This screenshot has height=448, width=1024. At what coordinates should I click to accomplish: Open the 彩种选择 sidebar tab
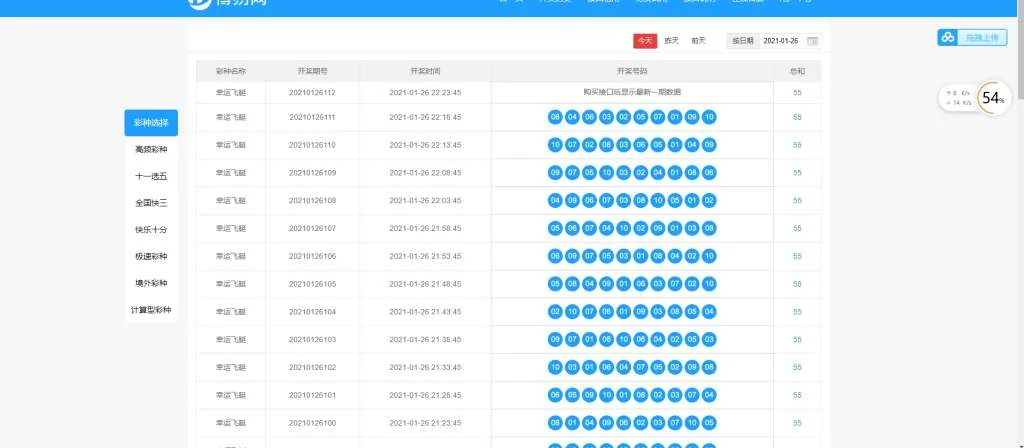point(151,123)
